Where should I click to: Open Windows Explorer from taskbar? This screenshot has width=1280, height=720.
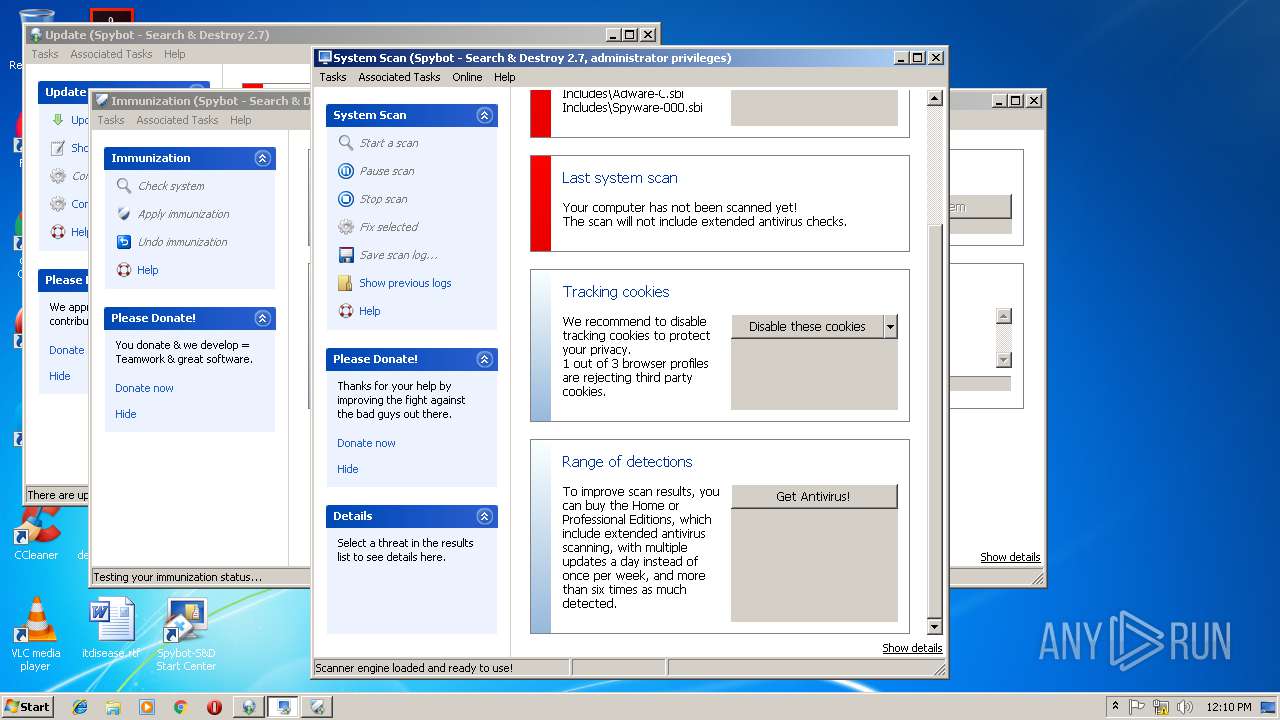coord(113,707)
